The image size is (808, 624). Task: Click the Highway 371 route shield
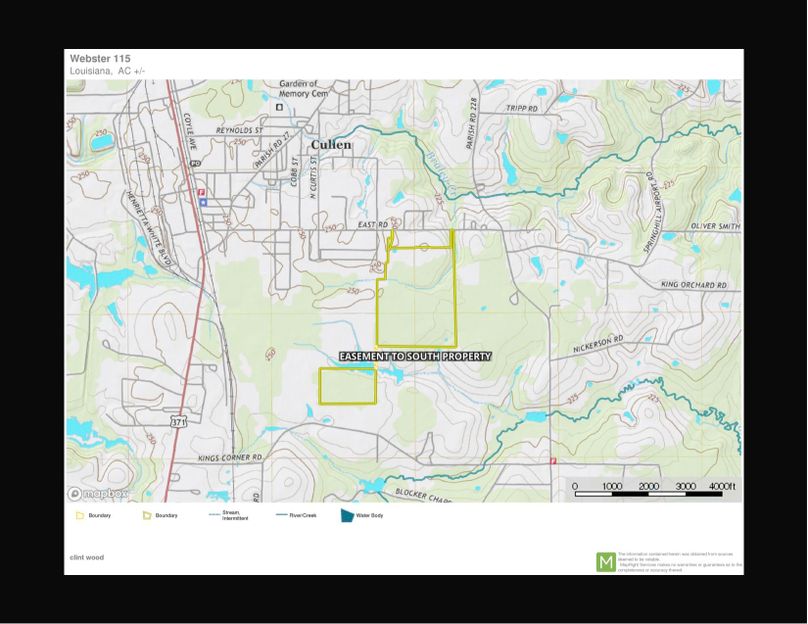(x=178, y=421)
